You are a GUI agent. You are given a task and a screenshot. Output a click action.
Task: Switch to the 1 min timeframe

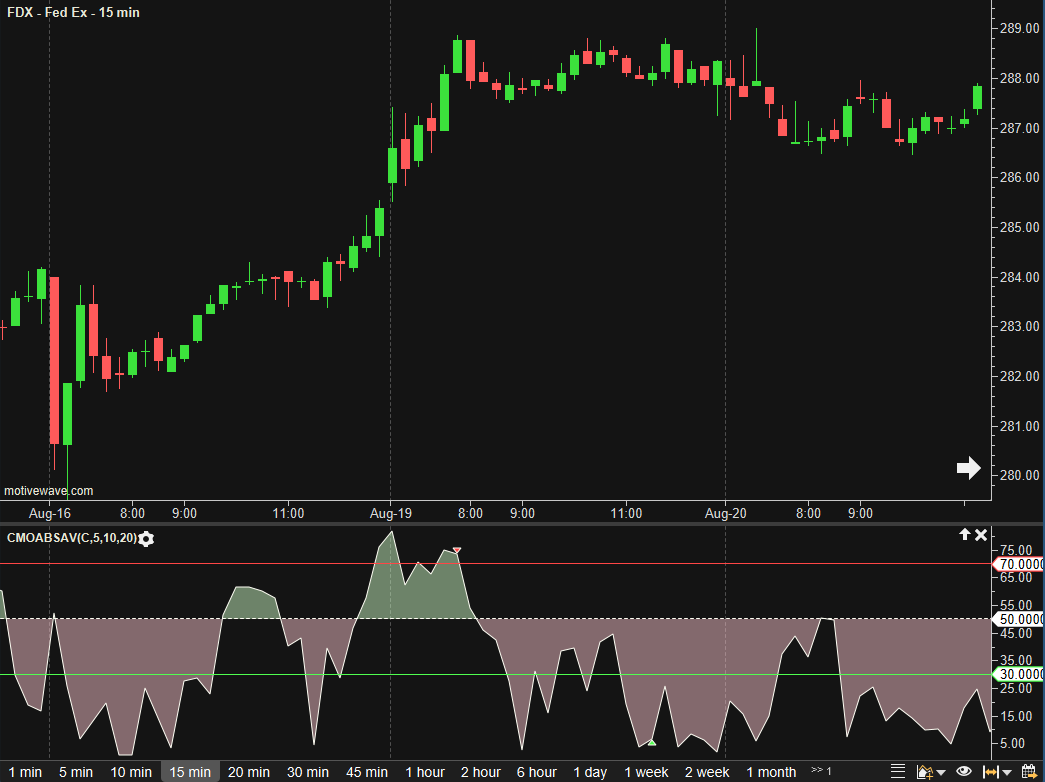tap(24, 772)
